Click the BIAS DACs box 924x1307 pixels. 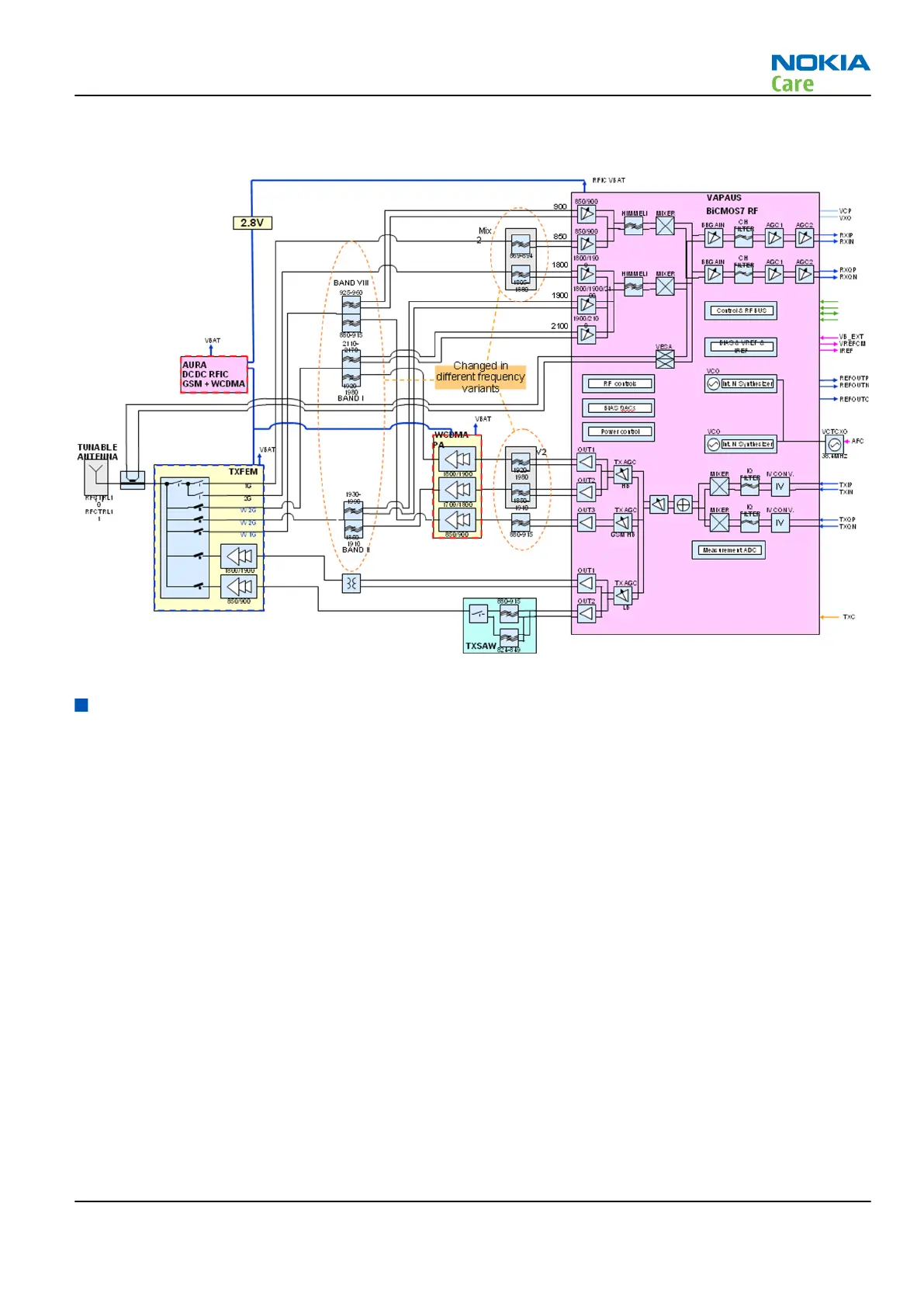click(618, 407)
